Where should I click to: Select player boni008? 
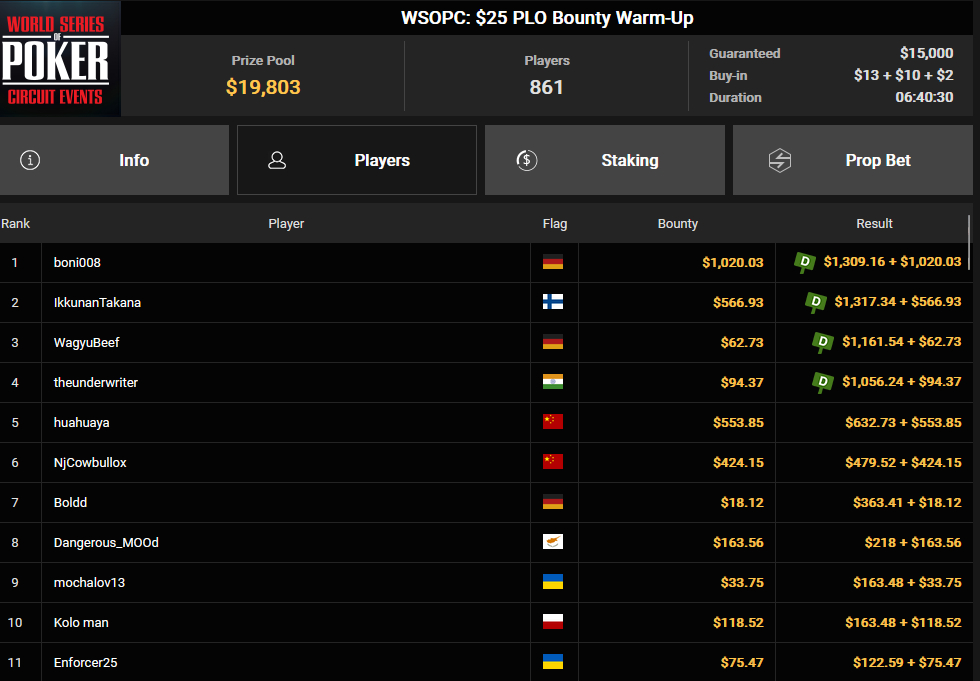tap(77, 262)
